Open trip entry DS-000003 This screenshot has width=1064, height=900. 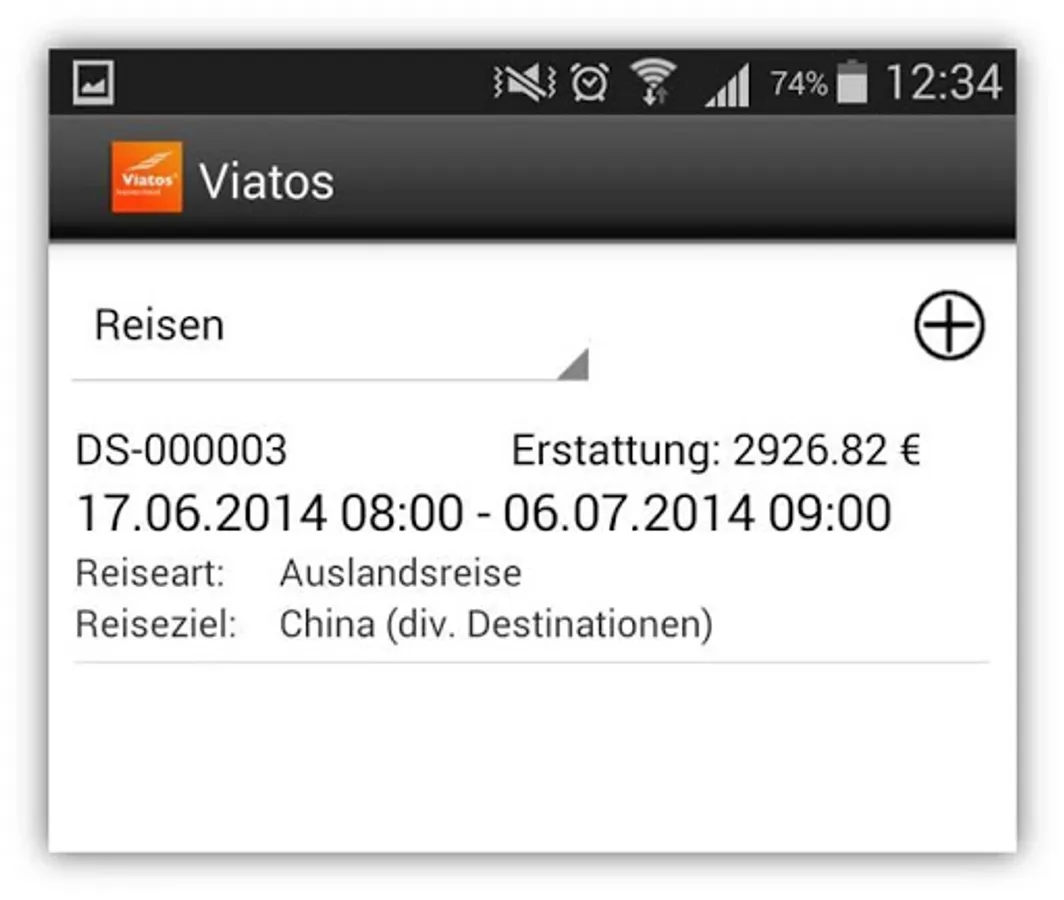click(x=531, y=538)
